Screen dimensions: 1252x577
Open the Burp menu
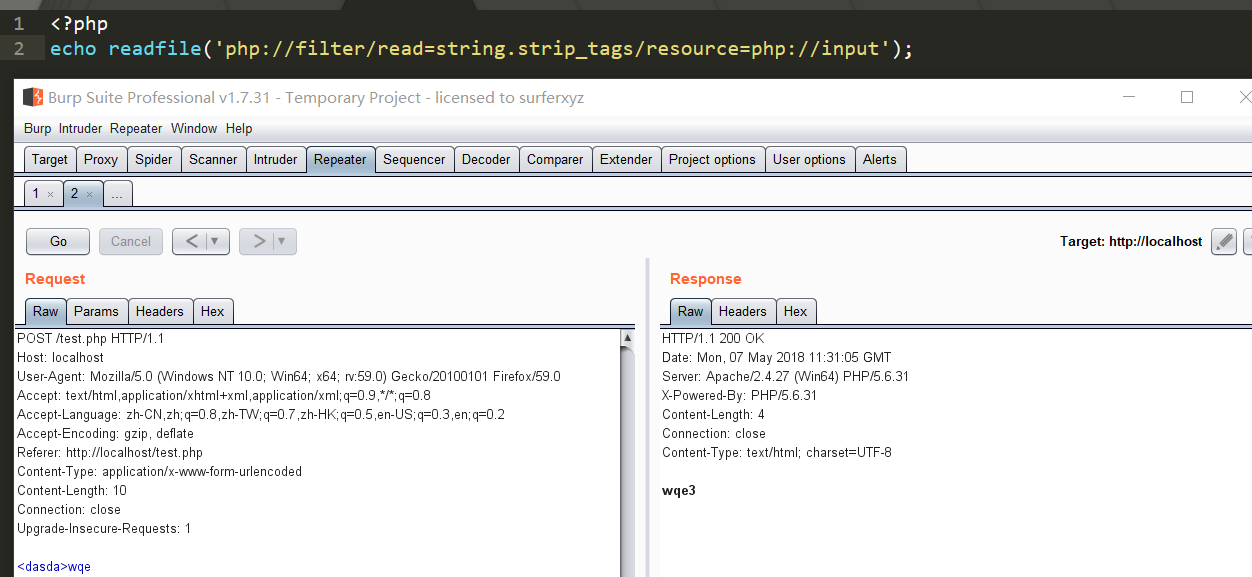(37, 128)
